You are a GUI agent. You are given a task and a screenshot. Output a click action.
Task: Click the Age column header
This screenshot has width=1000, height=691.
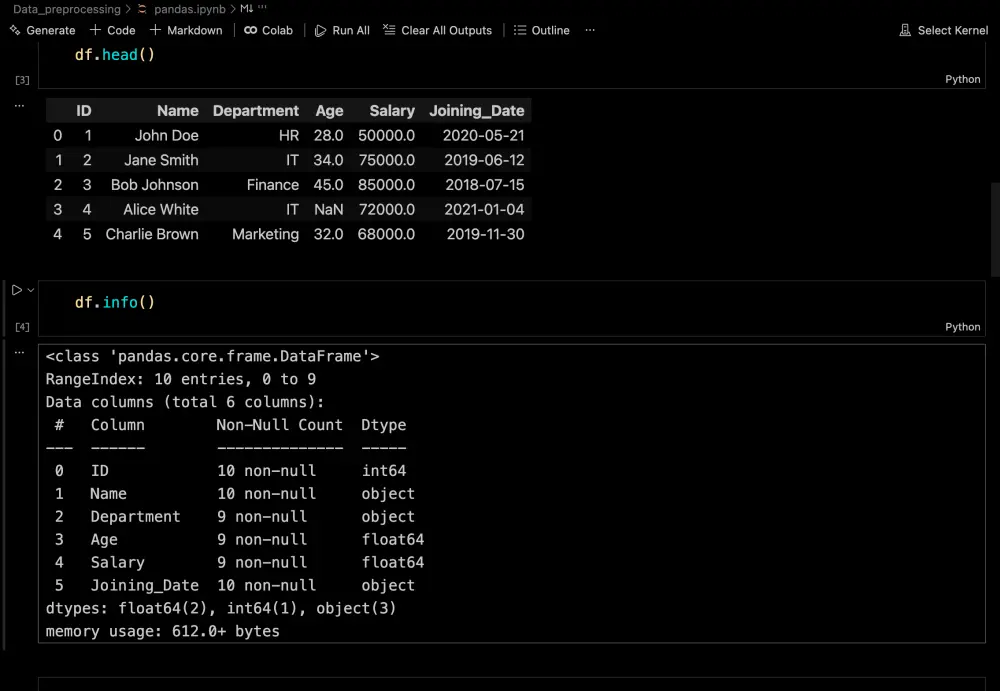329,110
